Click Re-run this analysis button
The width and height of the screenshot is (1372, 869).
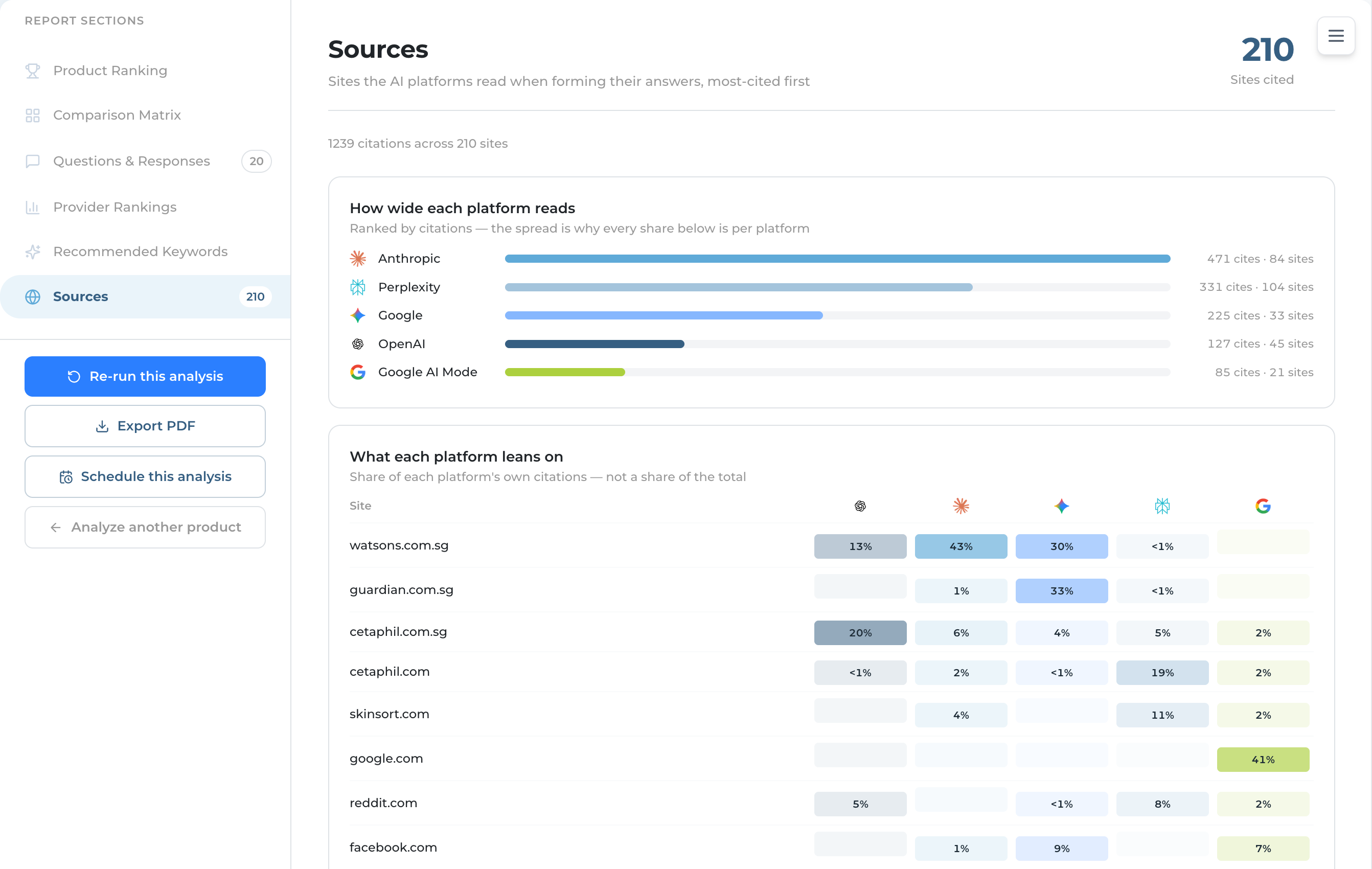pyautogui.click(x=145, y=376)
